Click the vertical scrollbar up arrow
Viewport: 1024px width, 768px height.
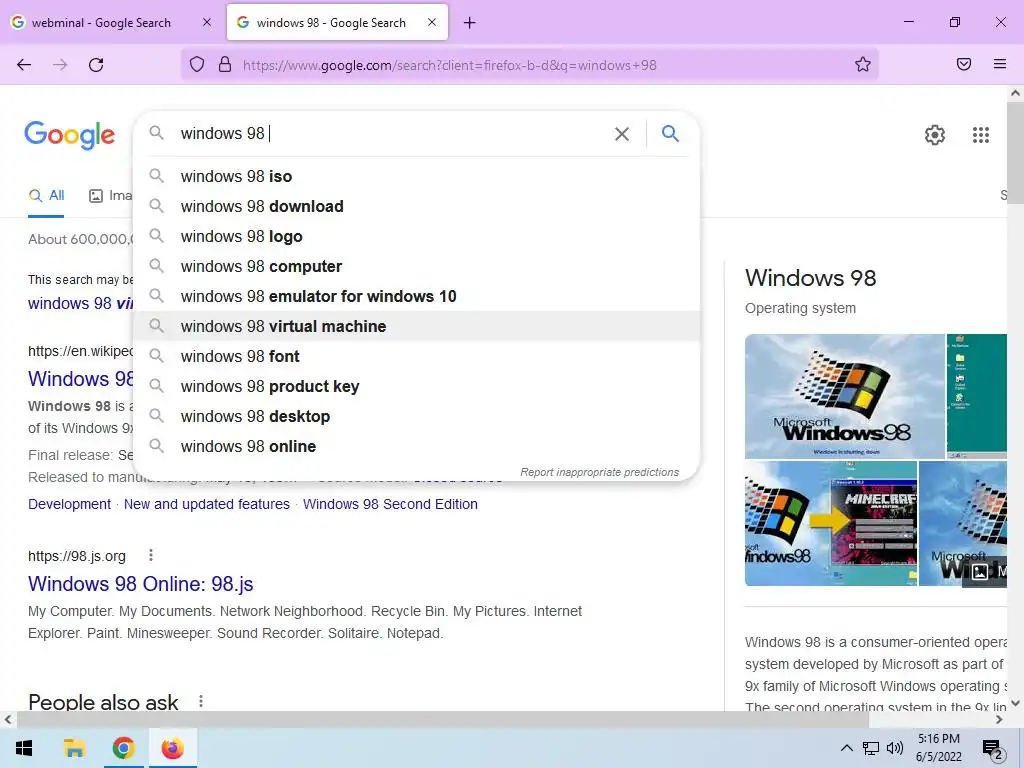tap(1015, 93)
